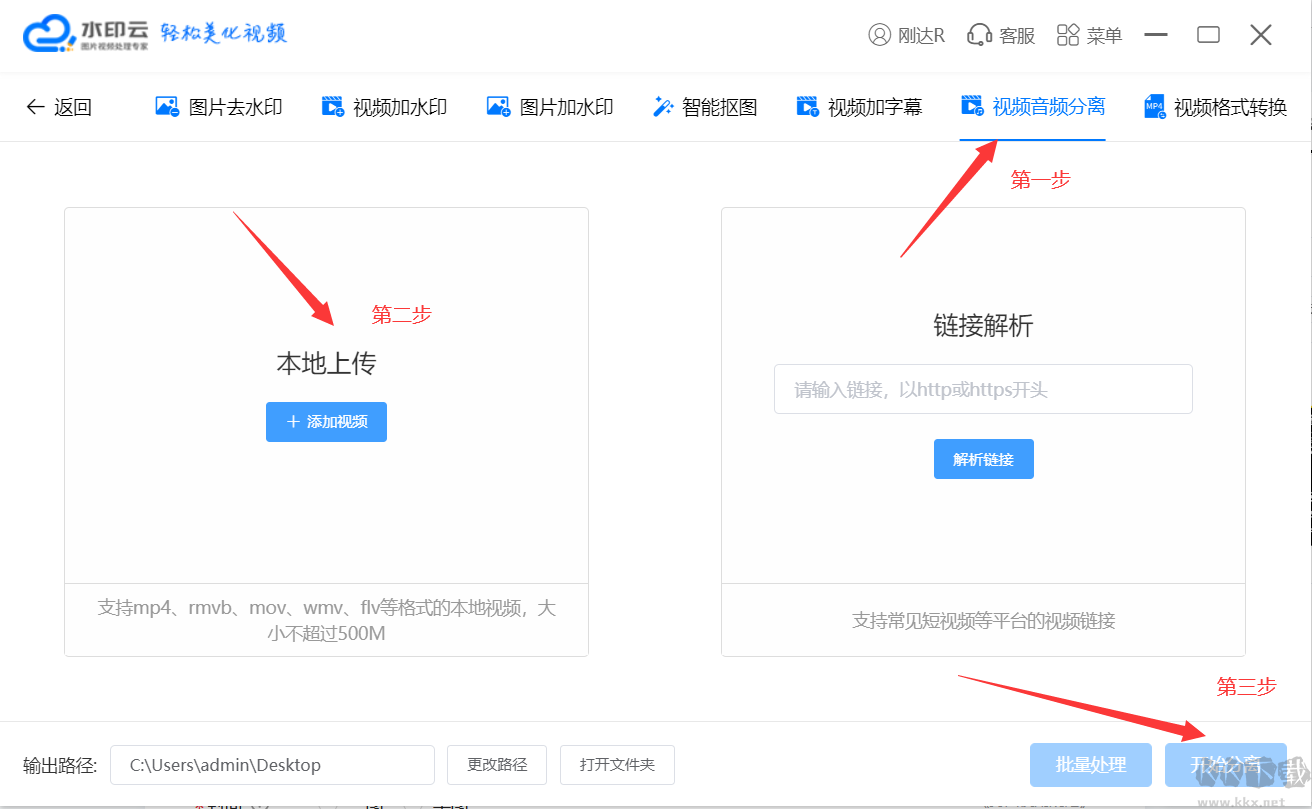1312x809 pixels.
Task: Open the 刚达R username menu
Action: (921, 36)
